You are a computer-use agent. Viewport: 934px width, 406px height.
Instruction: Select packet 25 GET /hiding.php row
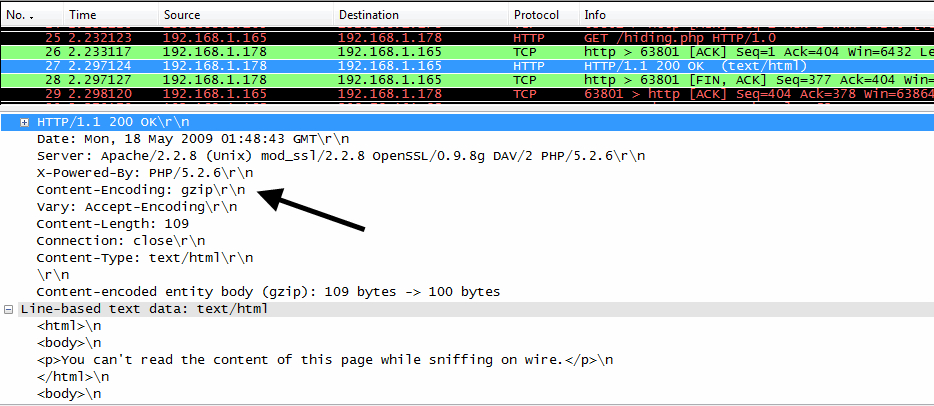pyautogui.click(x=467, y=38)
